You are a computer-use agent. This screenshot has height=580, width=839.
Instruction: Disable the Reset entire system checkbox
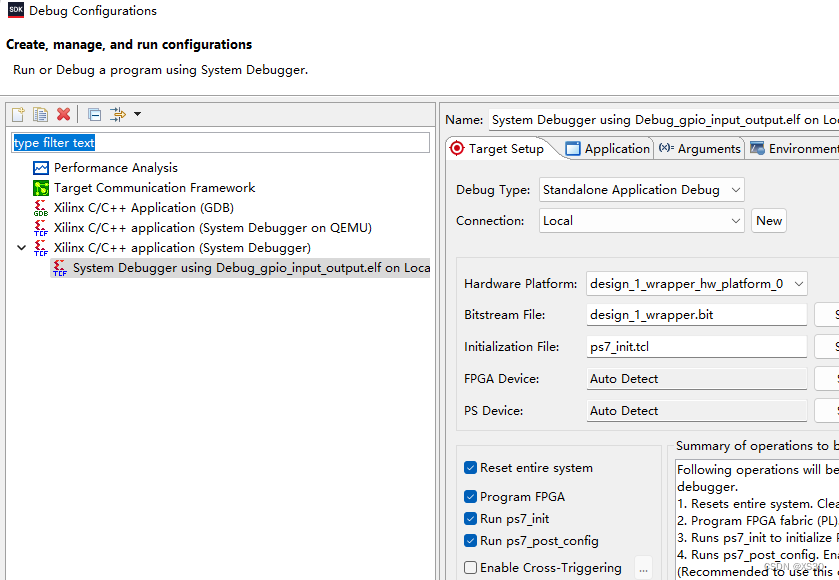click(471, 468)
